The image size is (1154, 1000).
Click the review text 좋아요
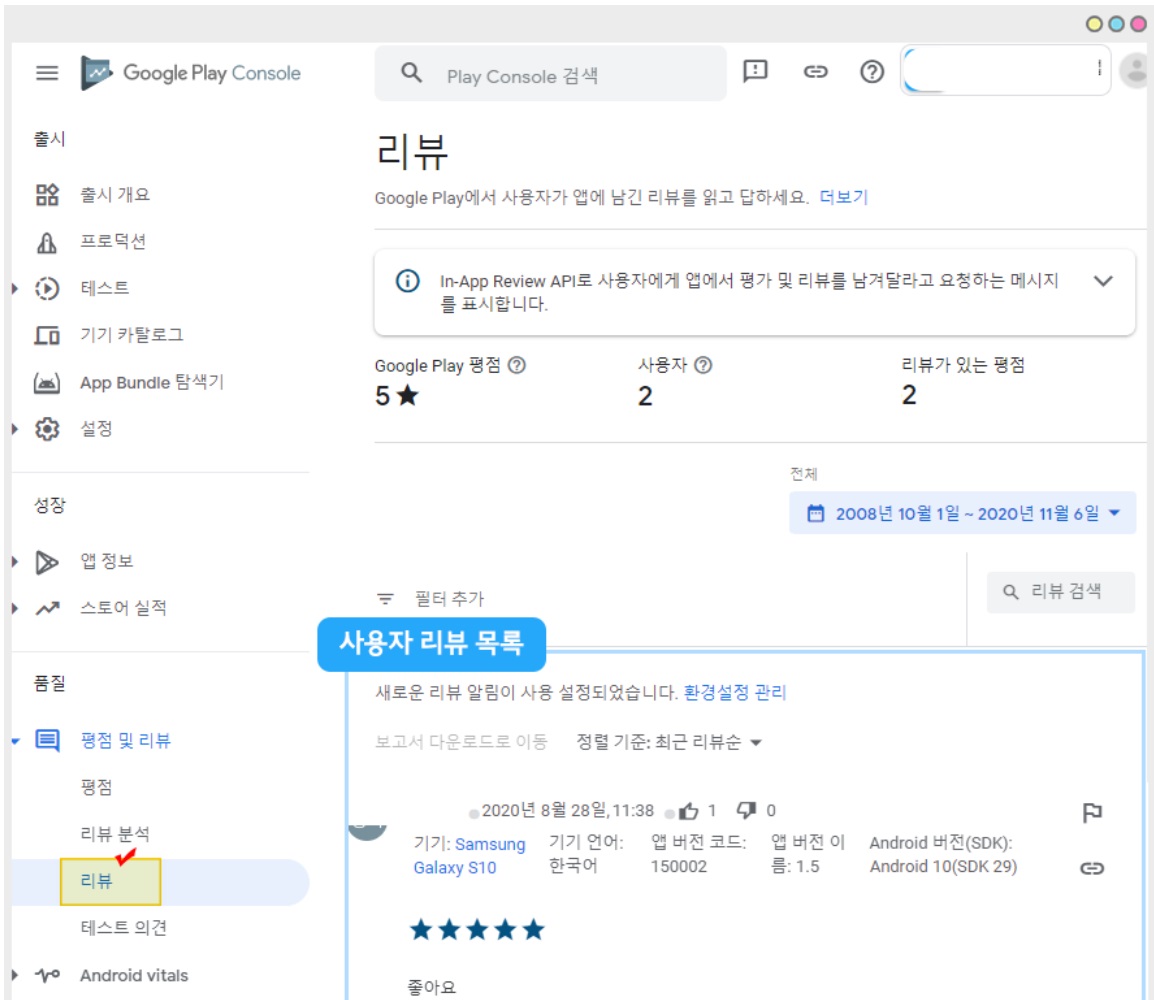[432, 987]
